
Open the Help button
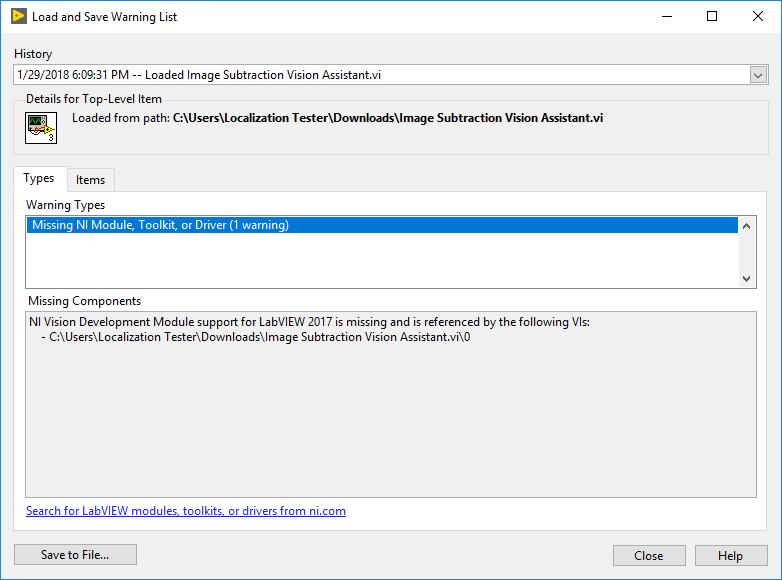click(x=731, y=556)
